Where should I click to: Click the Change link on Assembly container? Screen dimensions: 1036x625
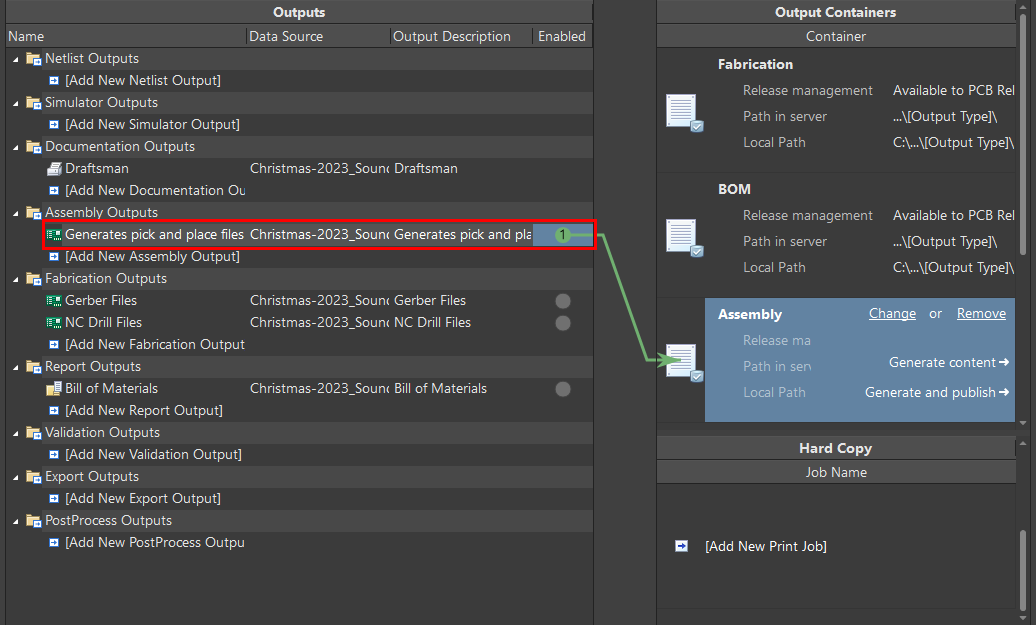[892, 314]
